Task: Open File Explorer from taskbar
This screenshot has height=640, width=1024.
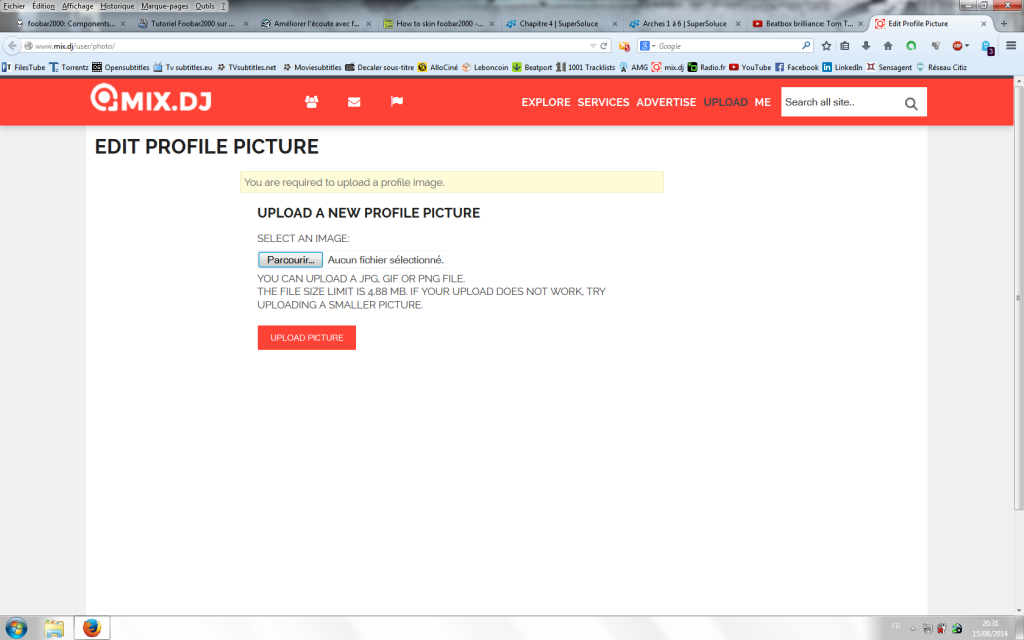Action: click(x=54, y=628)
